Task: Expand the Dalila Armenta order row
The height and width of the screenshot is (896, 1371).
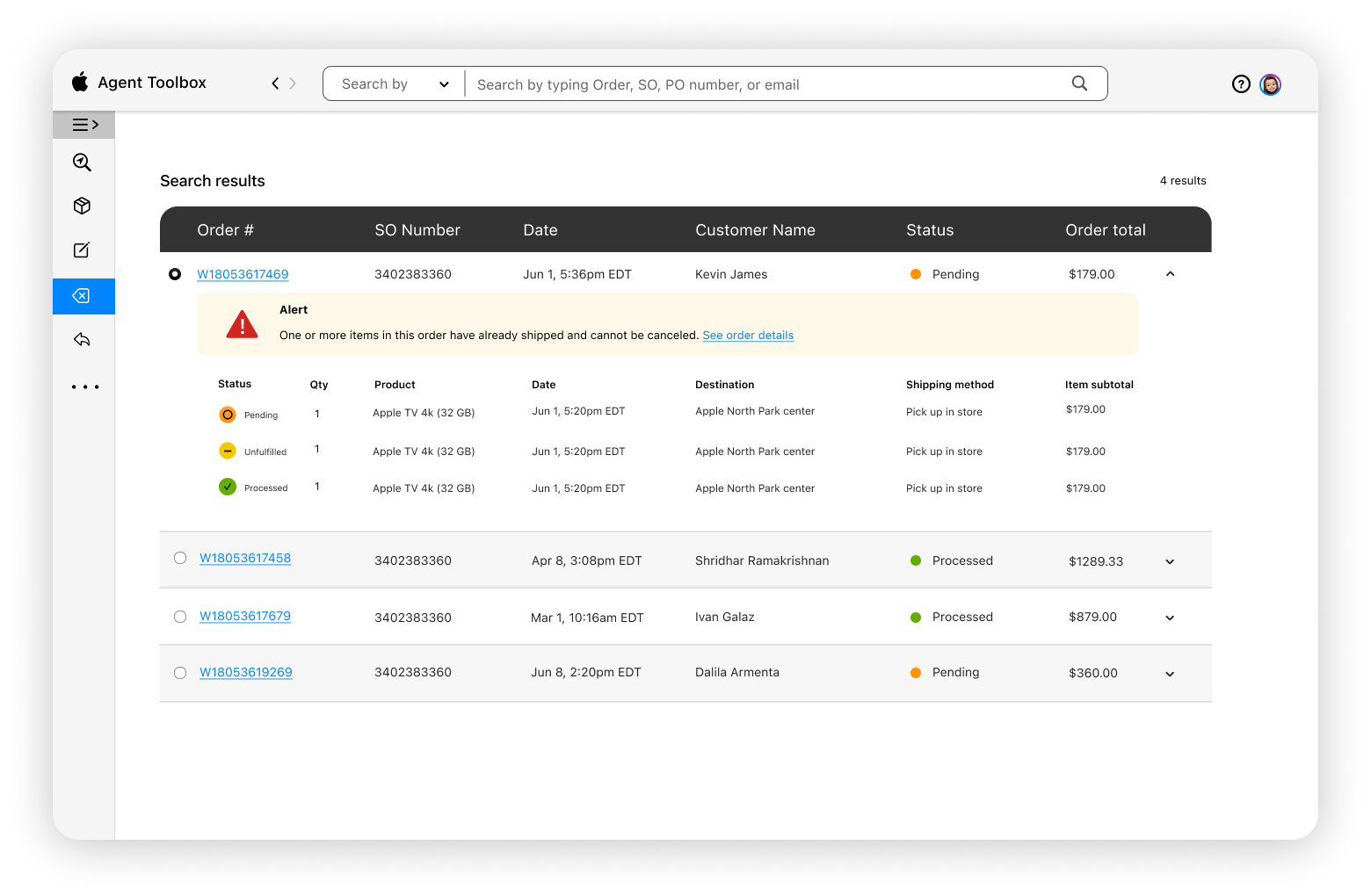Action: [1170, 675]
